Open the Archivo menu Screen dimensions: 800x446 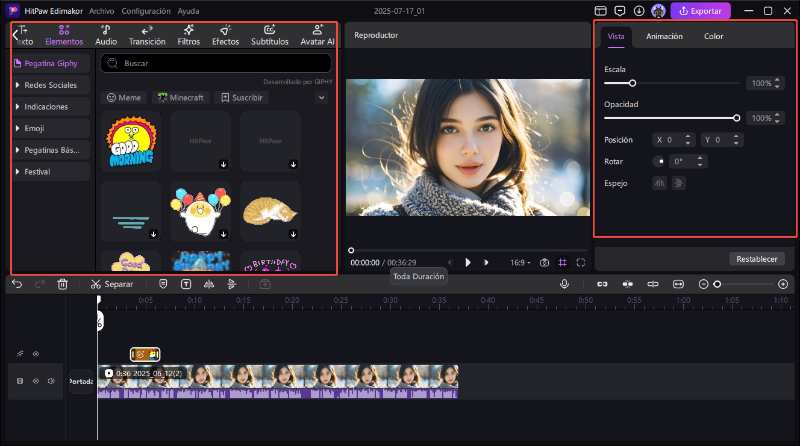(x=101, y=10)
